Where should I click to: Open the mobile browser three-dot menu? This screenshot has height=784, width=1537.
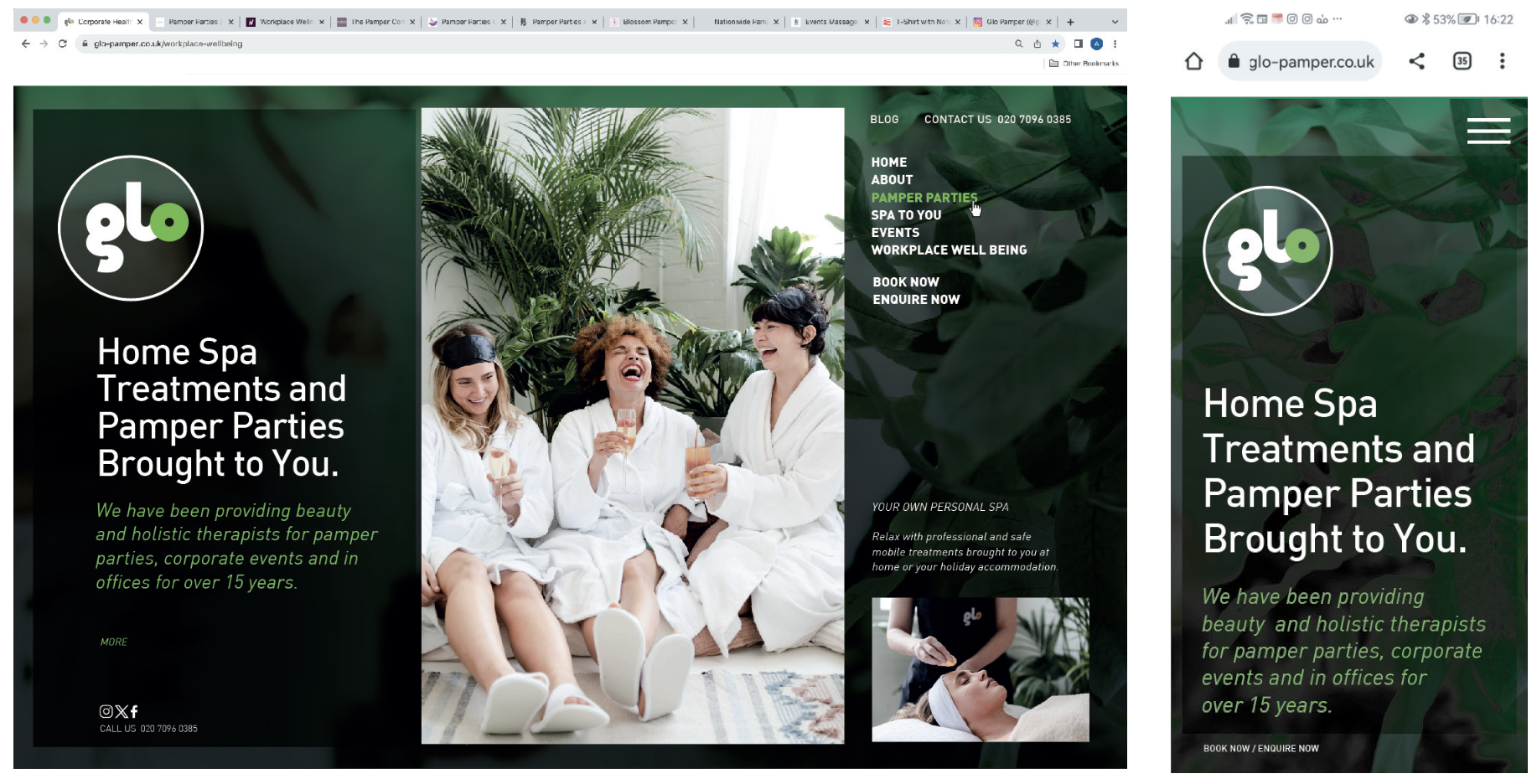[x=1502, y=61]
